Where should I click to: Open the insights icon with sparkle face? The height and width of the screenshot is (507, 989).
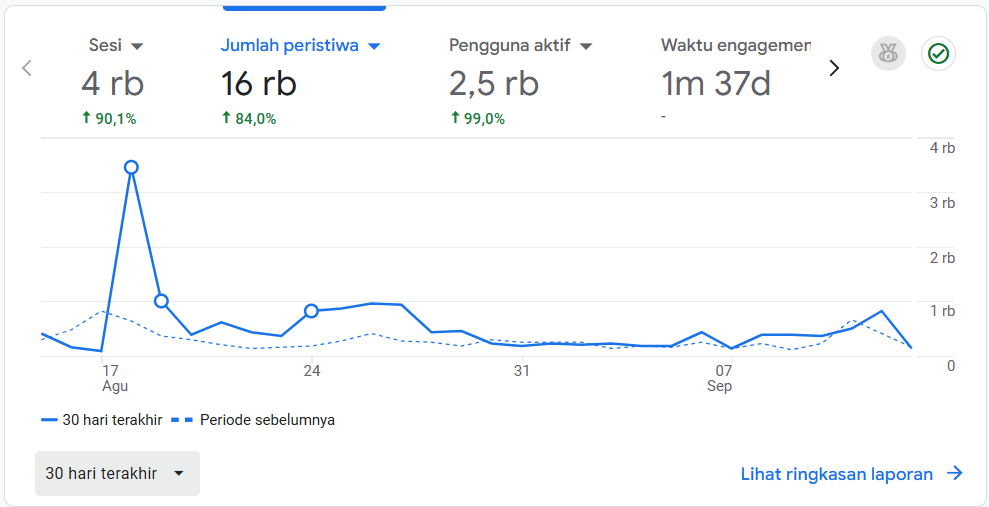(888, 54)
